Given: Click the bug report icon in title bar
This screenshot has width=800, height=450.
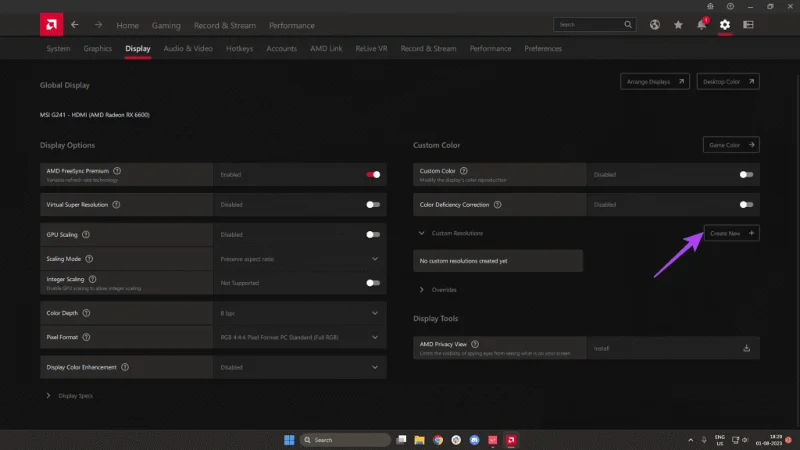Looking at the screenshot, I should [710, 6].
